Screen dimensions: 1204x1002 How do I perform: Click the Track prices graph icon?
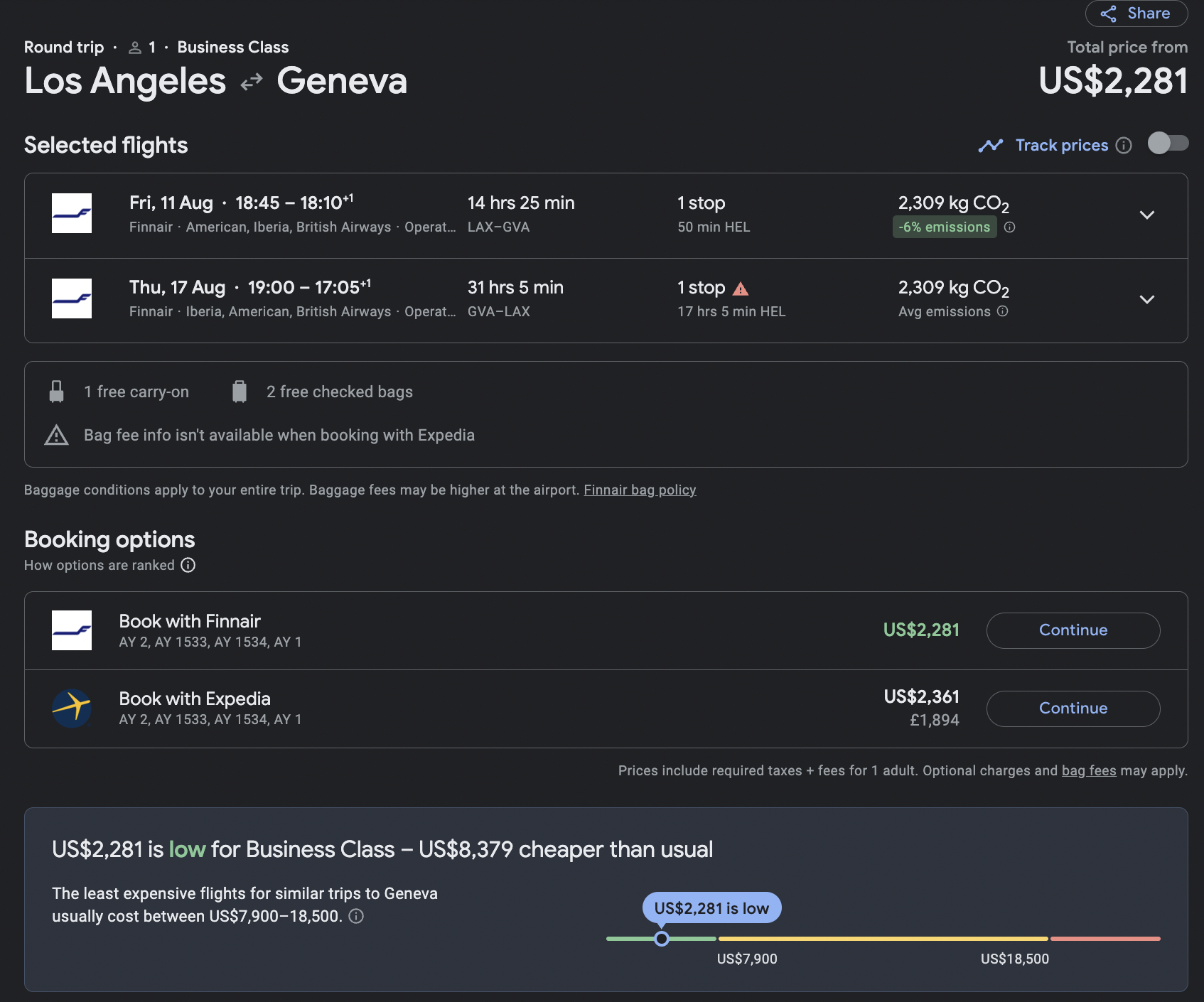click(x=991, y=146)
